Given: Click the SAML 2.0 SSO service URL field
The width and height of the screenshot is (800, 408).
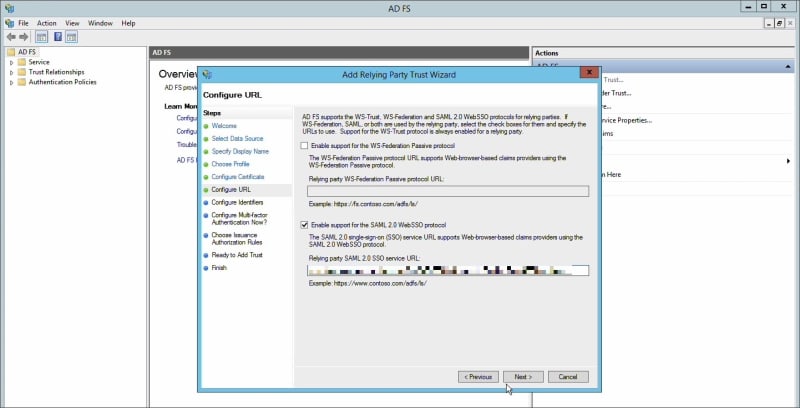Looking at the screenshot, I should [x=447, y=270].
